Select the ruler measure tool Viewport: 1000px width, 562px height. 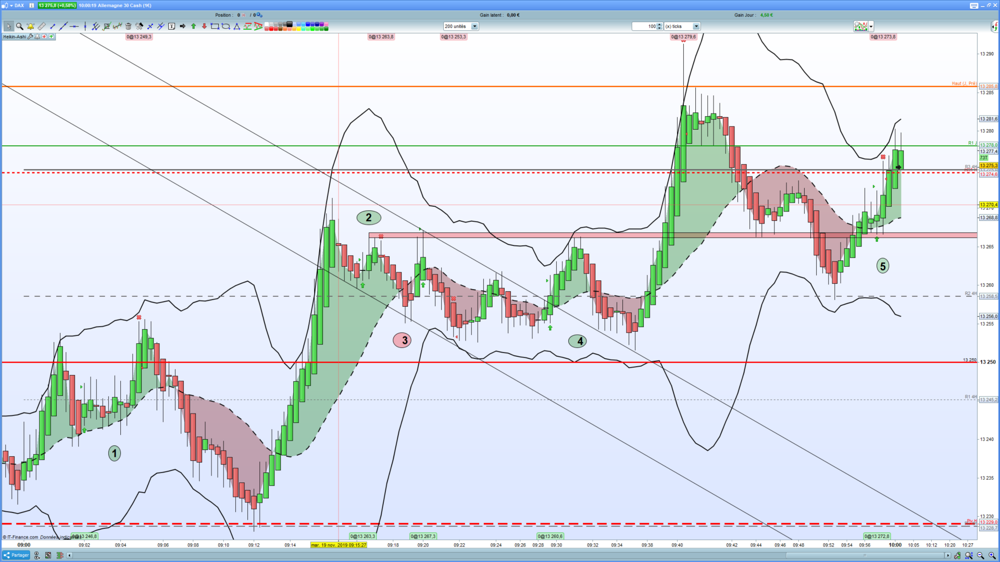tap(41, 26)
